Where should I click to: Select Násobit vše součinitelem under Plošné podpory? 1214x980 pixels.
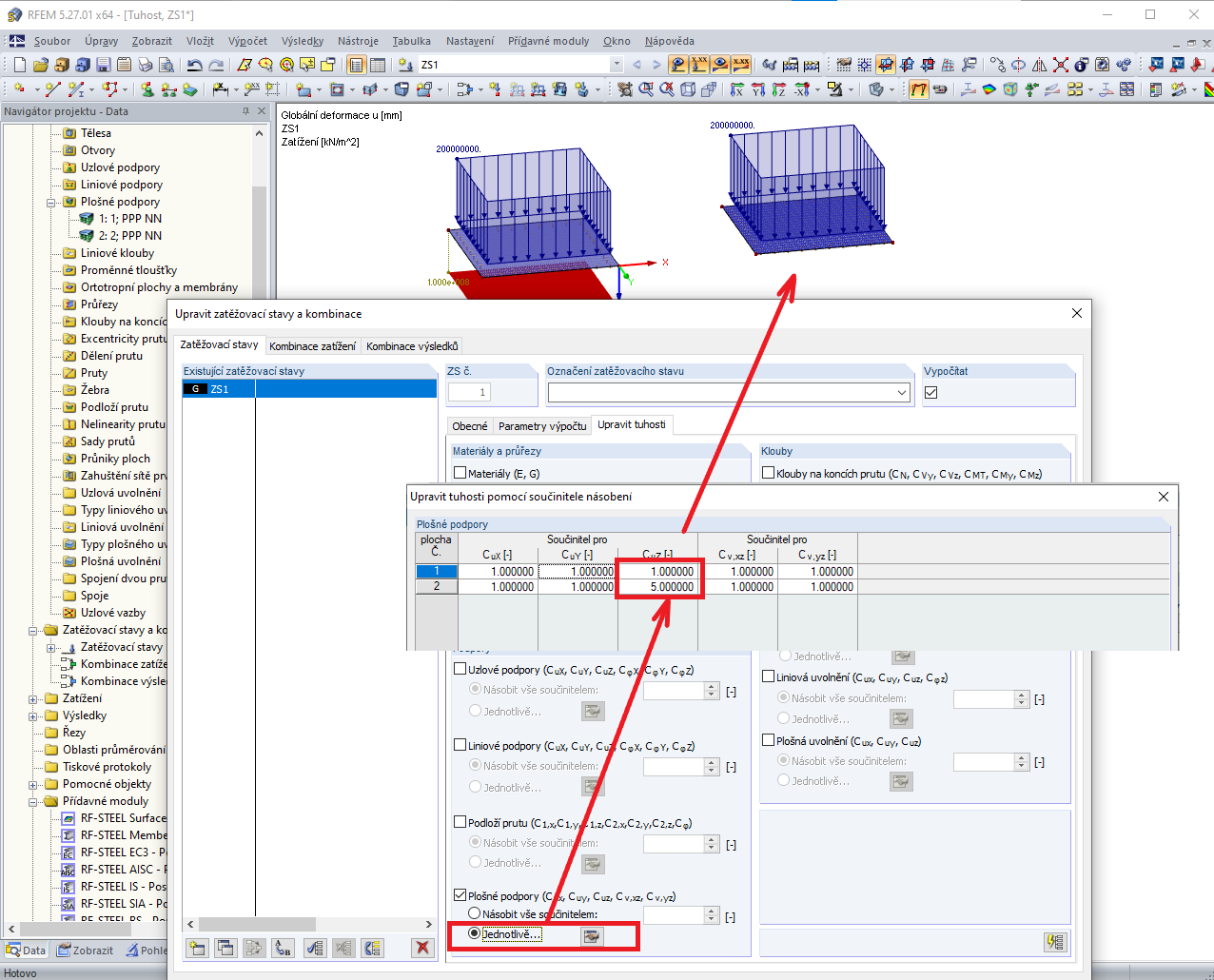[x=474, y=913]
